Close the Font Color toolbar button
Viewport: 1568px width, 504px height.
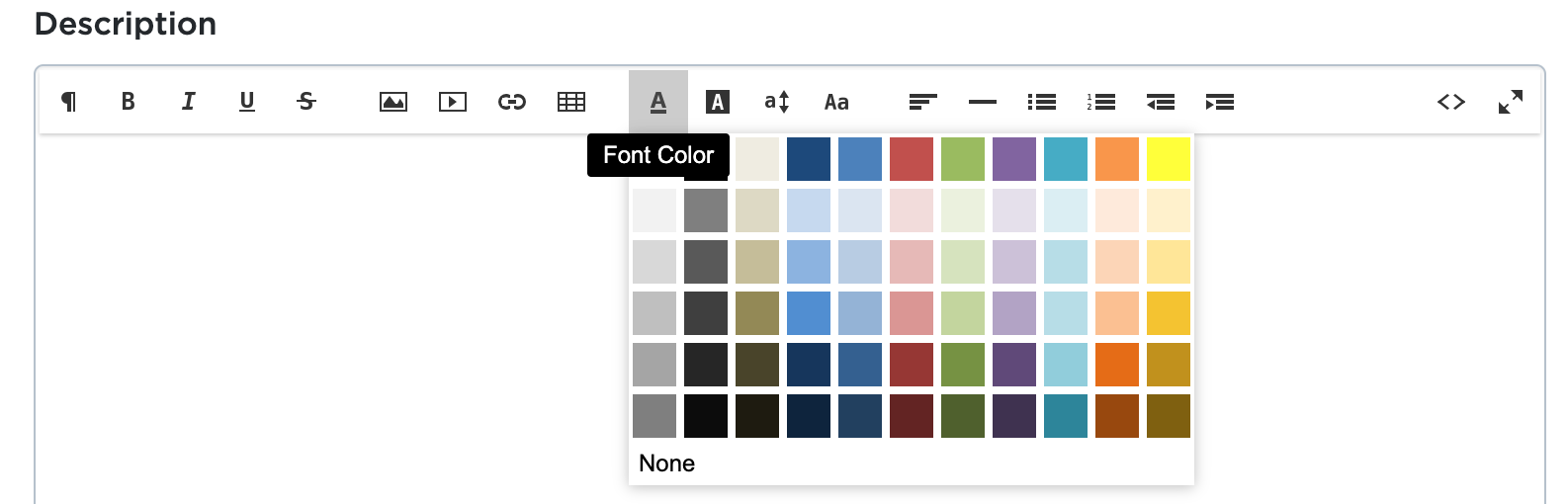tap(658, 102)
